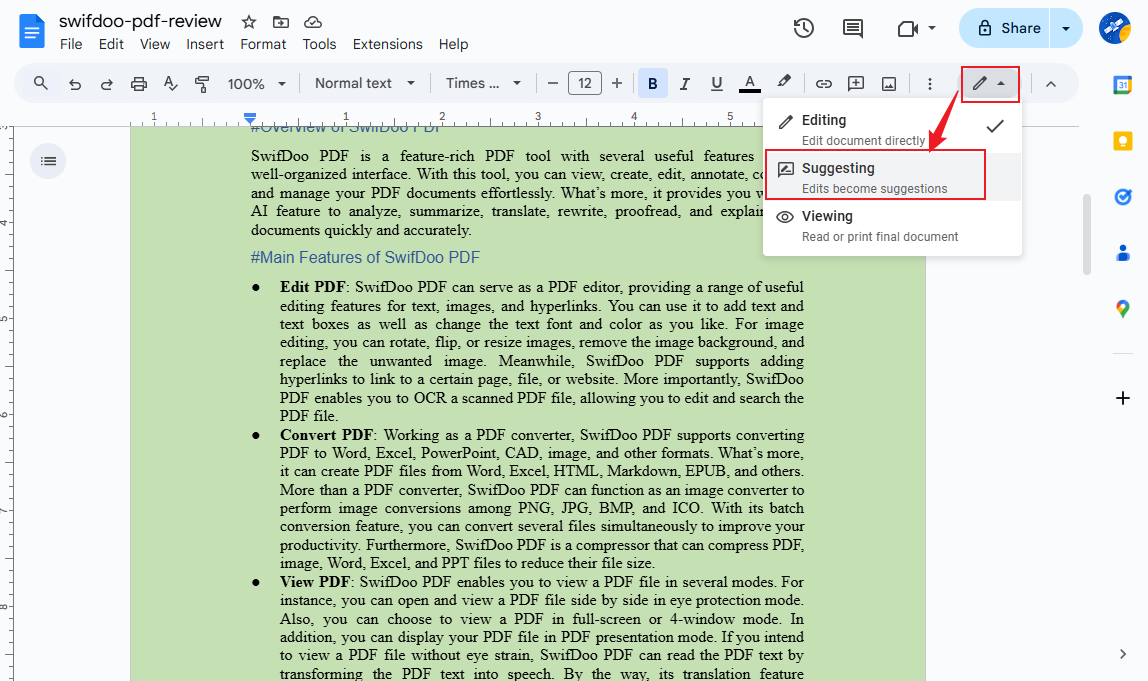Open the text color picker
This screenshot has width=1148, height=681.
749,83
